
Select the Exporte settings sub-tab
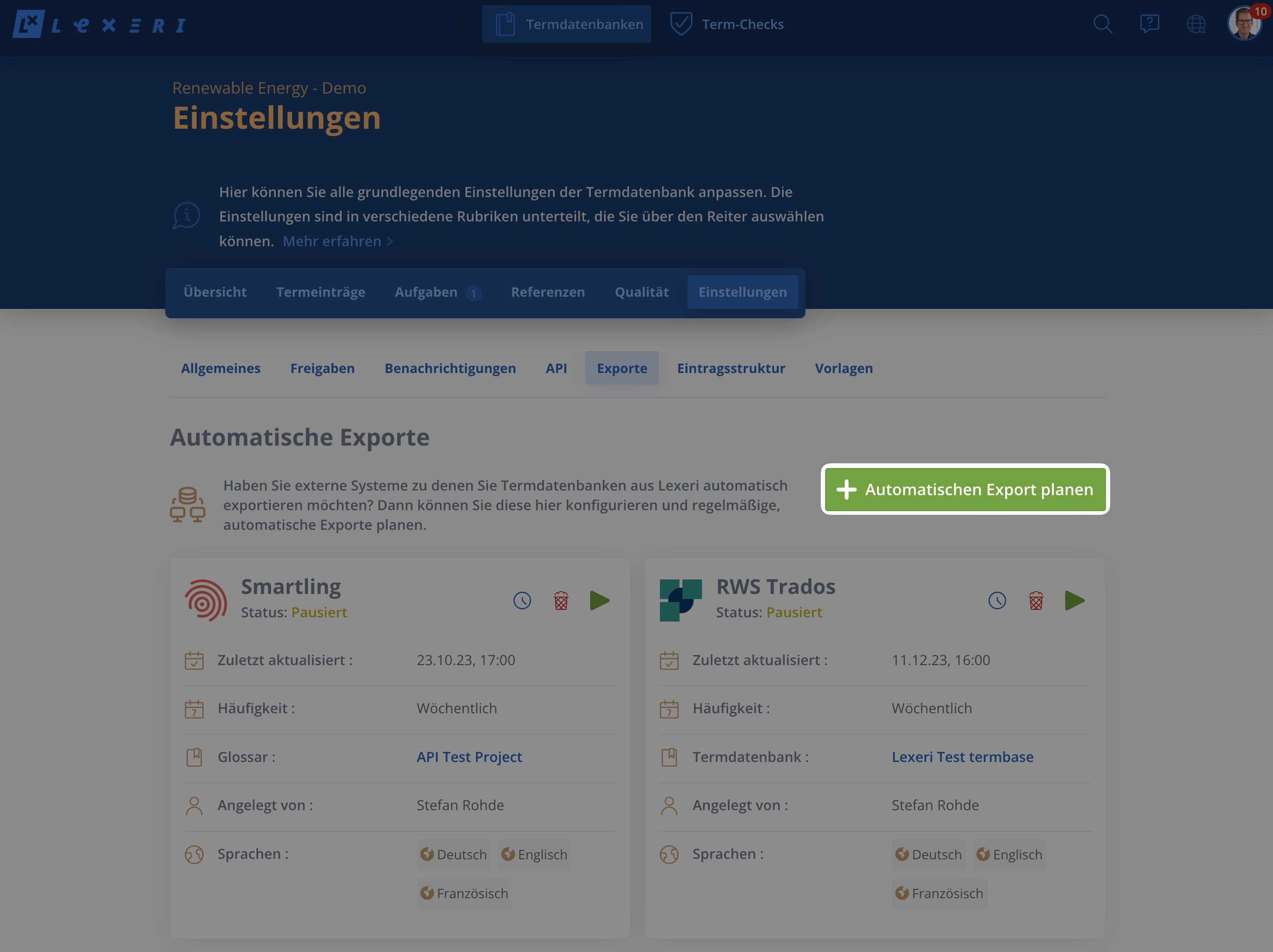pos(622,368)
